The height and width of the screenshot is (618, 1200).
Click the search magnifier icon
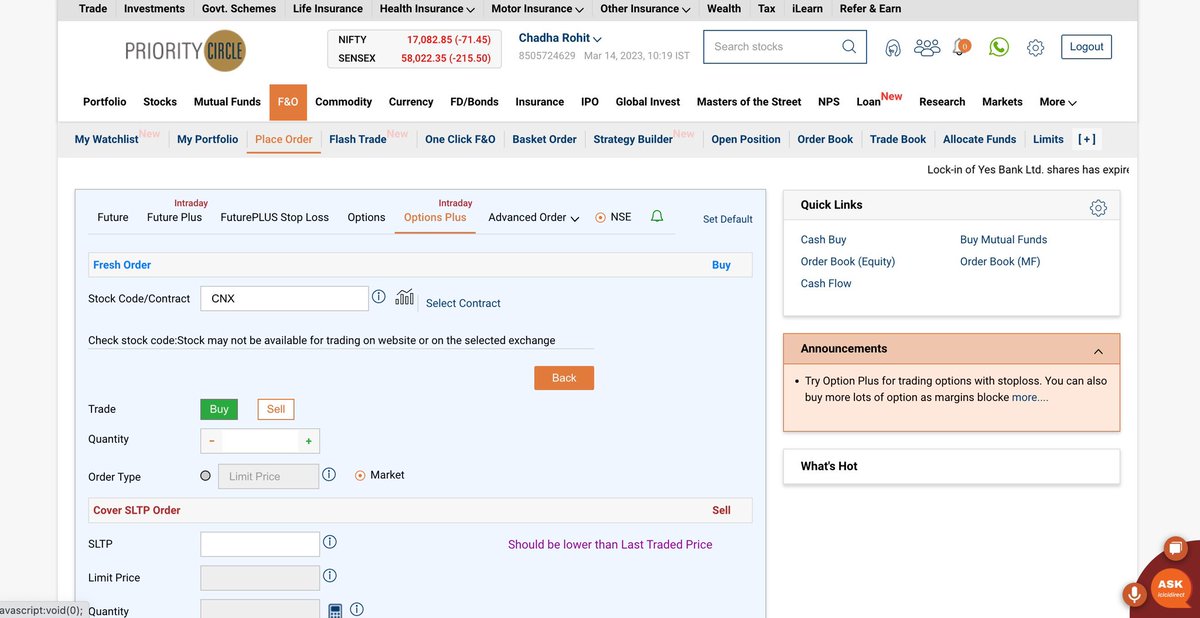point(849,46)
